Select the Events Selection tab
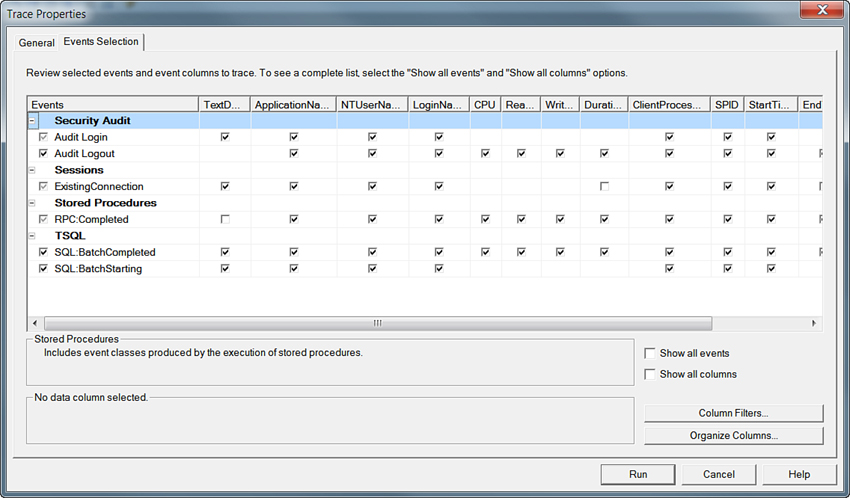This screenshot has height=498, width=850. 102,42
